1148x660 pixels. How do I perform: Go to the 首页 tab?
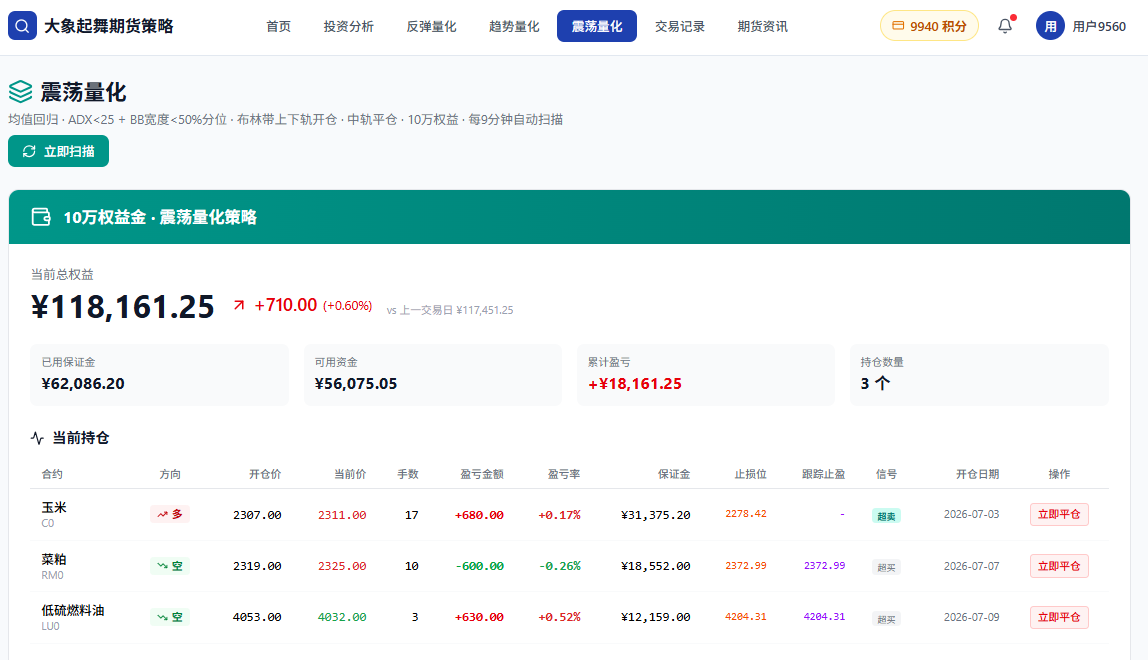pyautogui.click(x=278, y=26)
